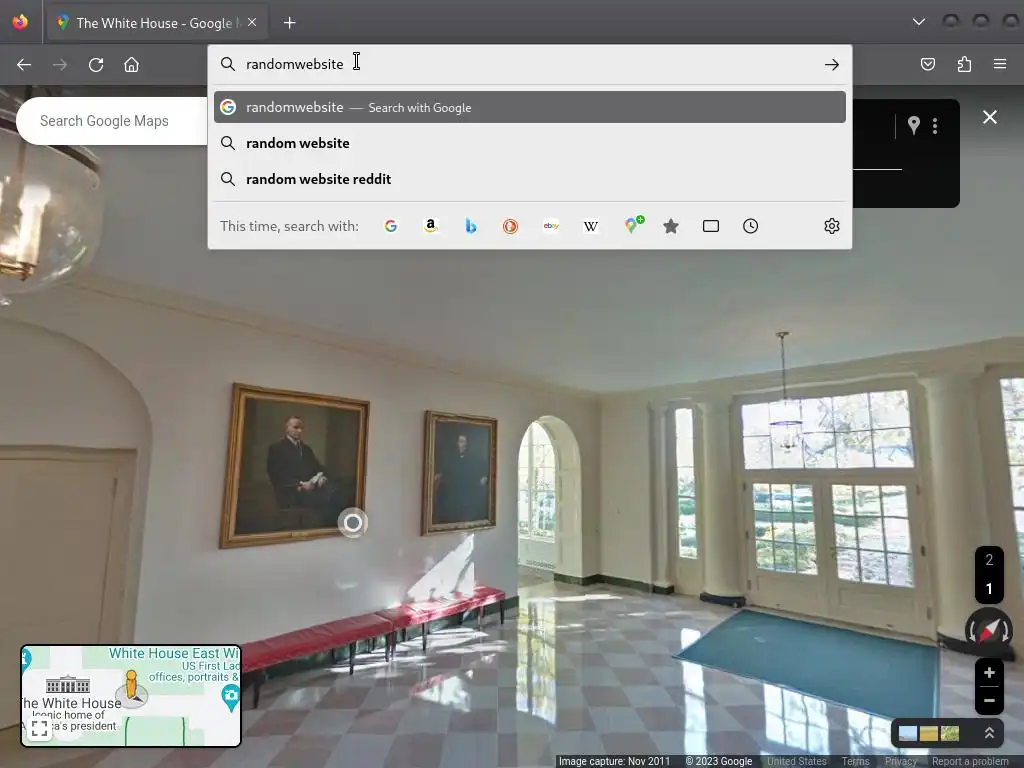Open the Extensions puzzle icon
Image resolution: width=1024 pixels, height=768 pixels.
(x=965, y=64)
